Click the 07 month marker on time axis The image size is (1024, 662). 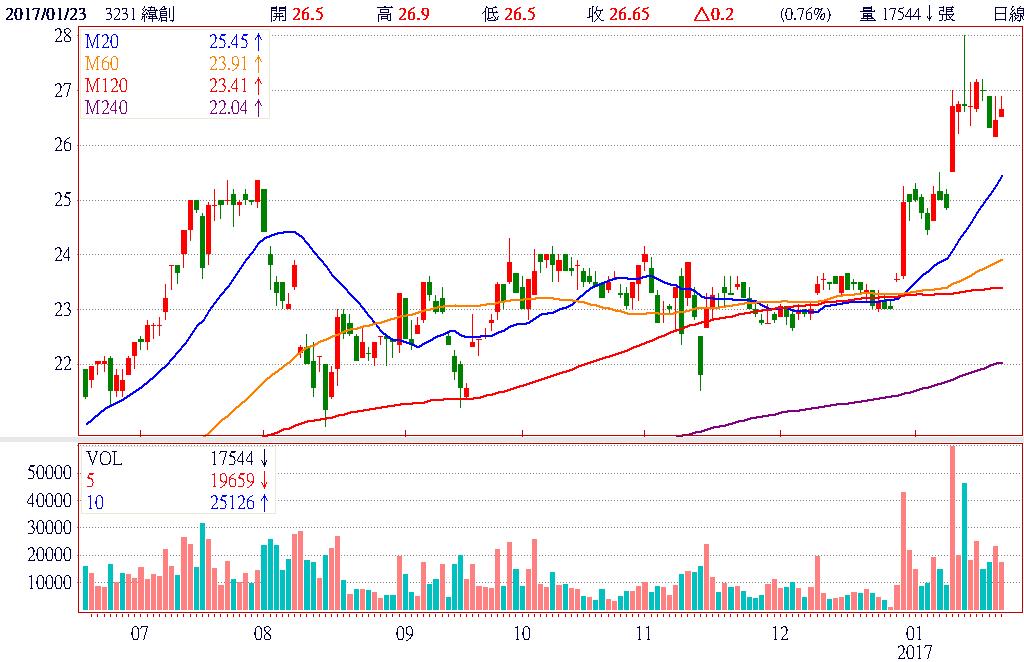[139, 633]
